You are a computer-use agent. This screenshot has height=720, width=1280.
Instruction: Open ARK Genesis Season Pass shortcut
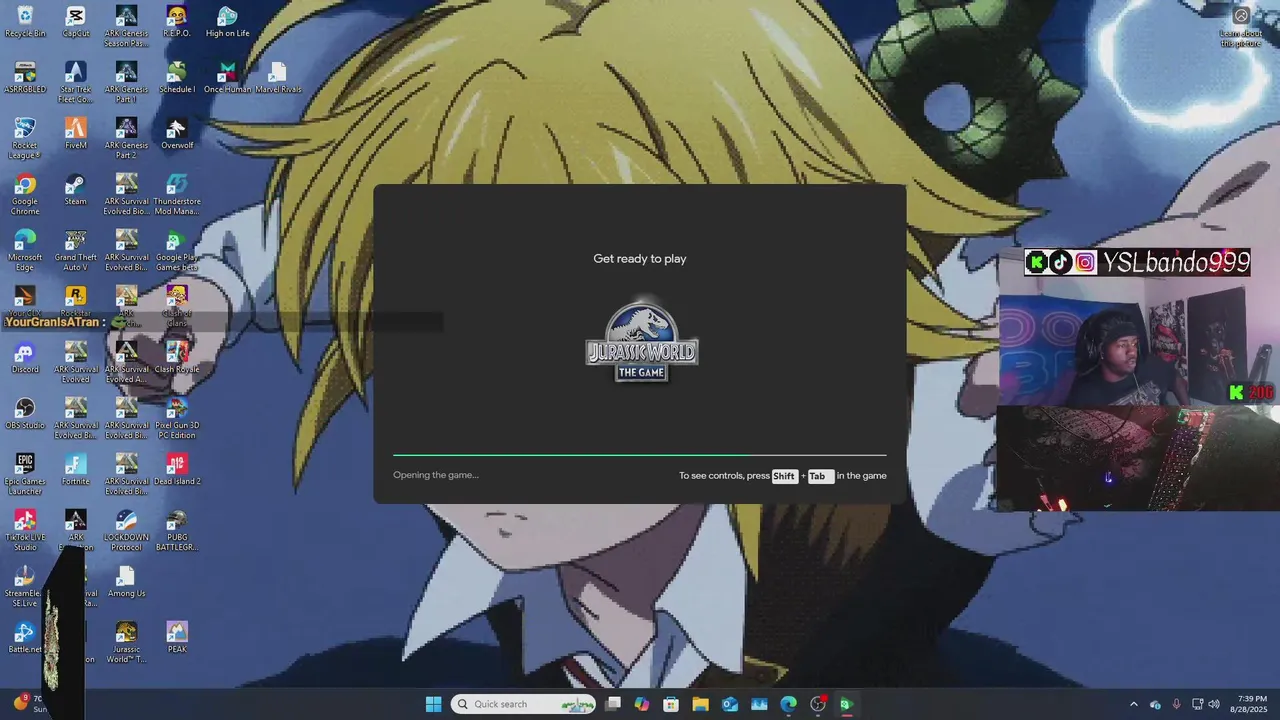[x=126, y=26]
